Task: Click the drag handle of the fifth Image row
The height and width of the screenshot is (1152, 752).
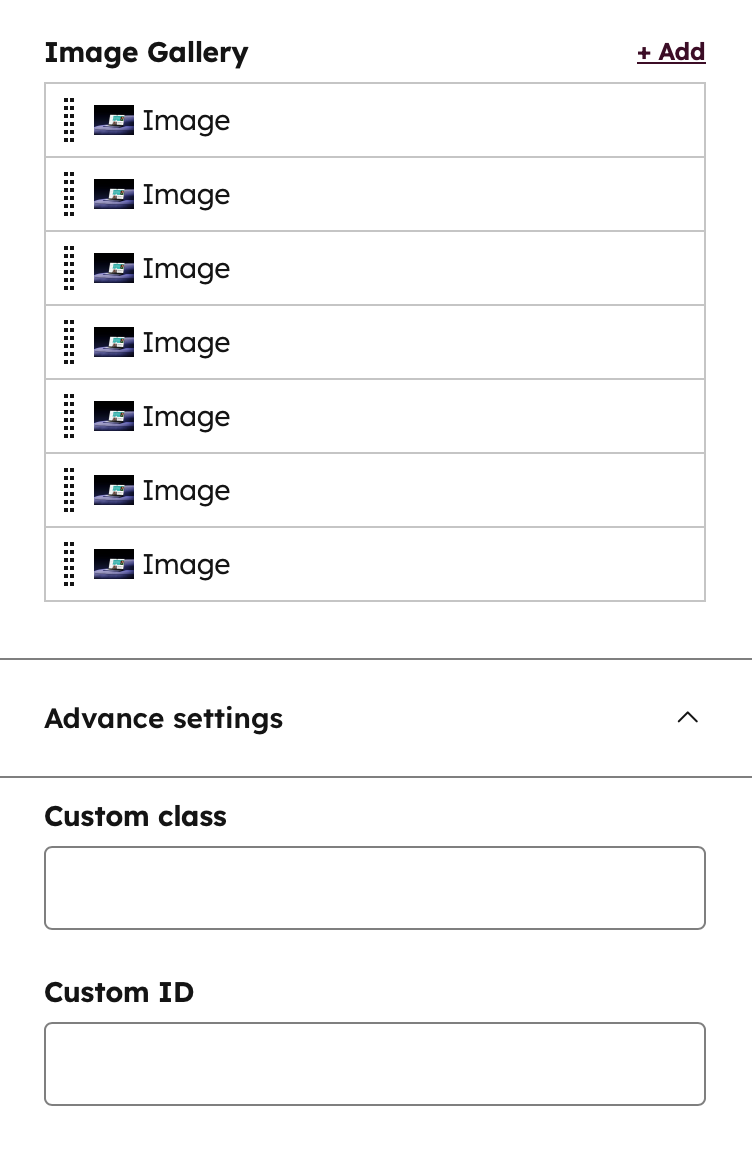Action: click(69, 417)
